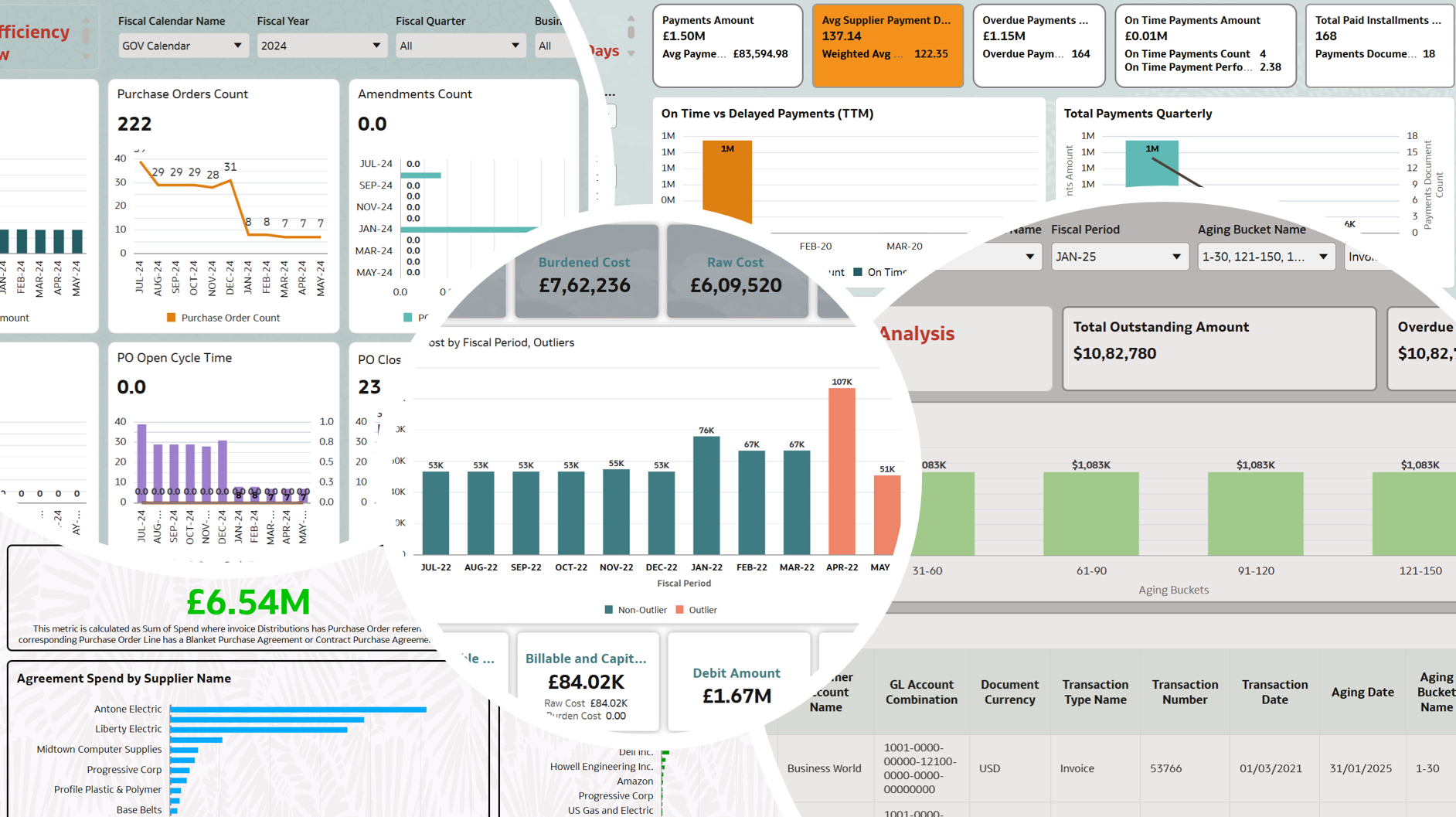Click the US Gas and Electric label
The image size is (1456, 817).
coord(611,810)
